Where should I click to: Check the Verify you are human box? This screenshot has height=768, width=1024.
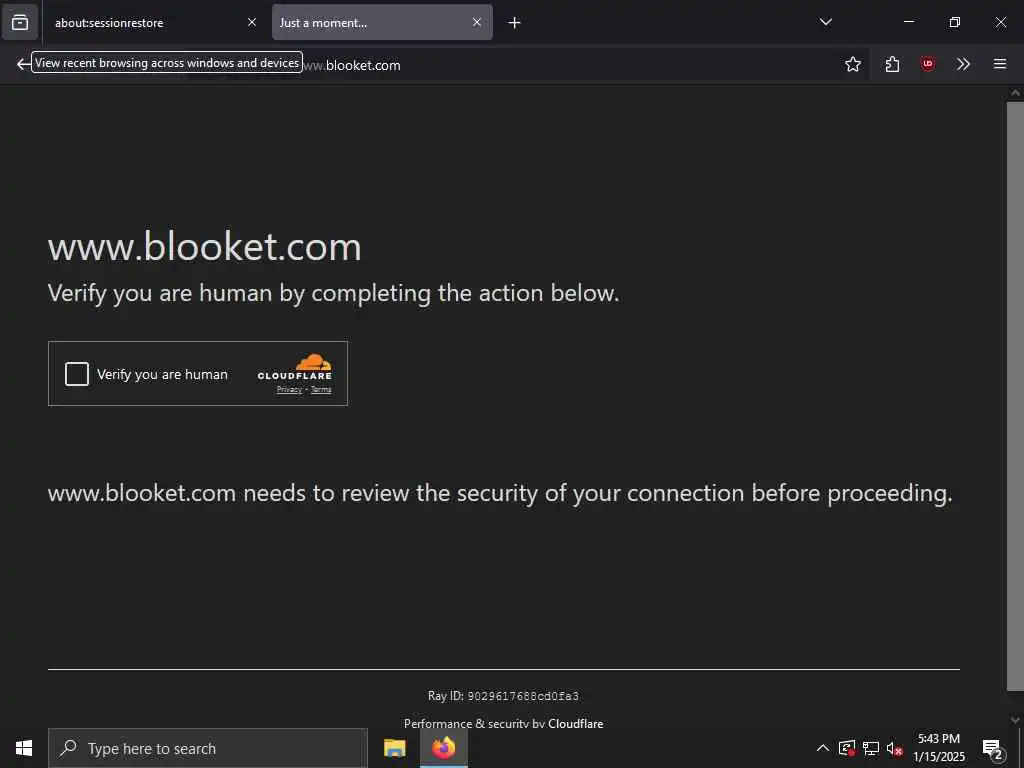point(77,374)
